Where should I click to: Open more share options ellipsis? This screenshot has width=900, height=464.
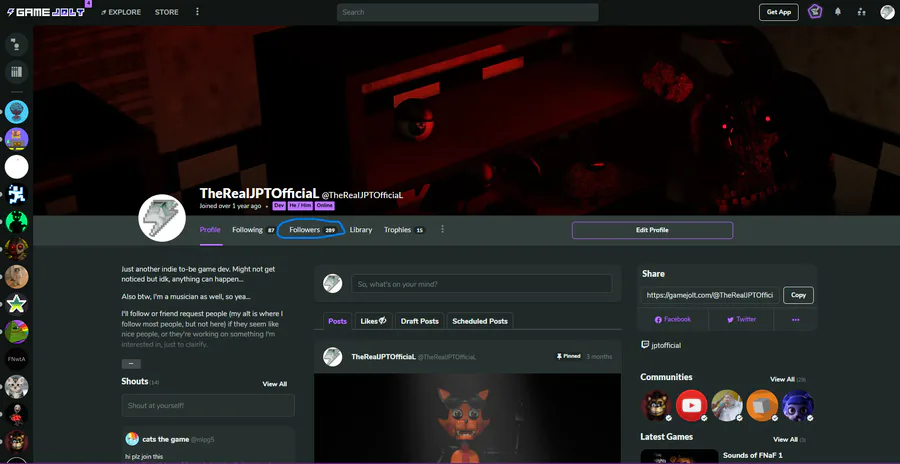pyautogui.click(x=796, y=319)
